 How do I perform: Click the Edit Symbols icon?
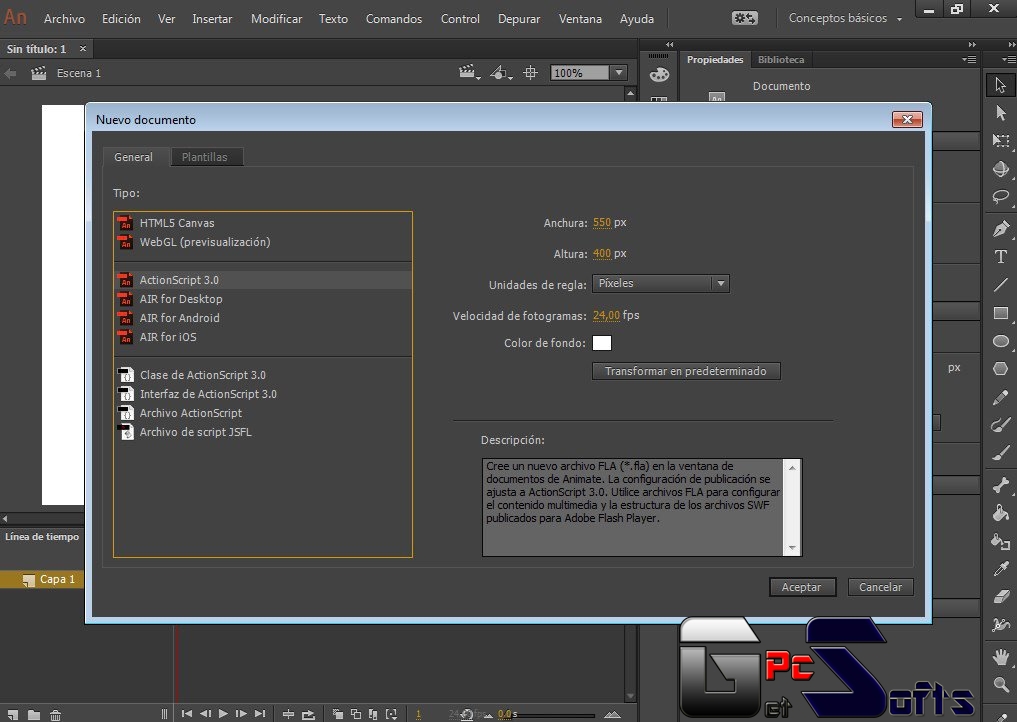point(500,73)
